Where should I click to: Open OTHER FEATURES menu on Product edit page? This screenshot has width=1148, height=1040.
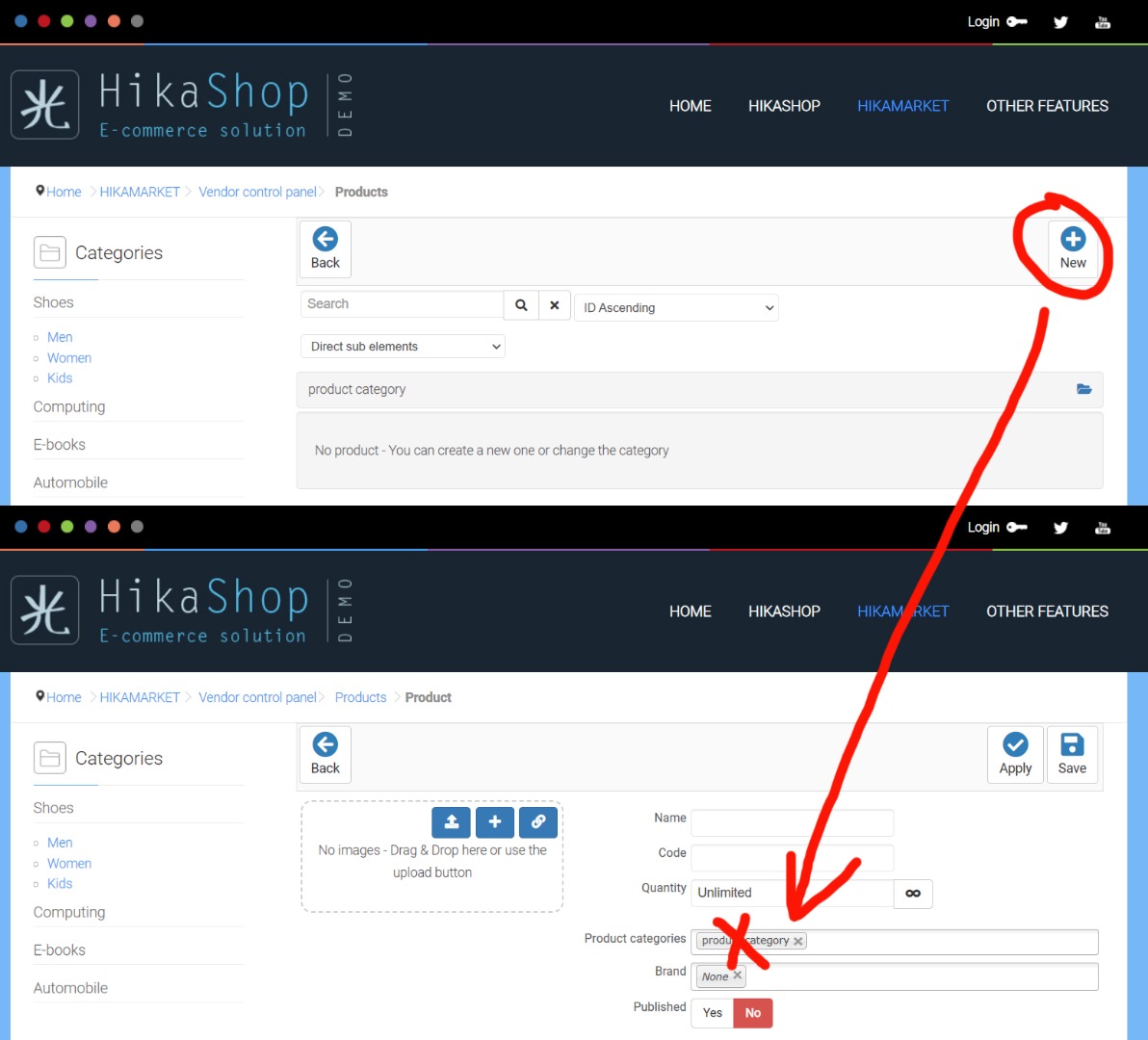tap(1047, 611)
